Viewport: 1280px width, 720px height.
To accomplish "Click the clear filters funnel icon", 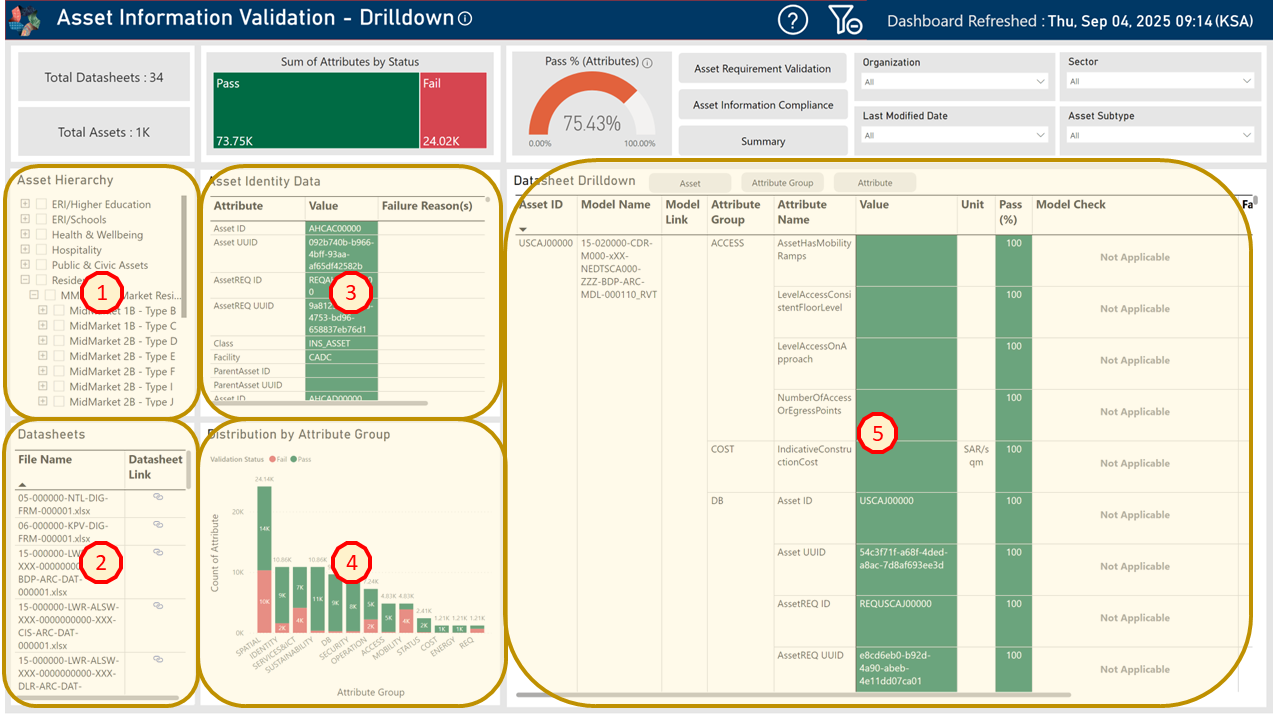I will pos(844,19).
